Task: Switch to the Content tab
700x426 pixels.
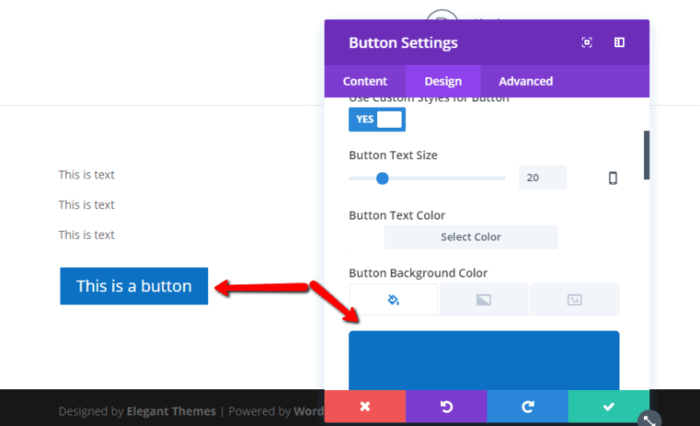Action: 365,81
